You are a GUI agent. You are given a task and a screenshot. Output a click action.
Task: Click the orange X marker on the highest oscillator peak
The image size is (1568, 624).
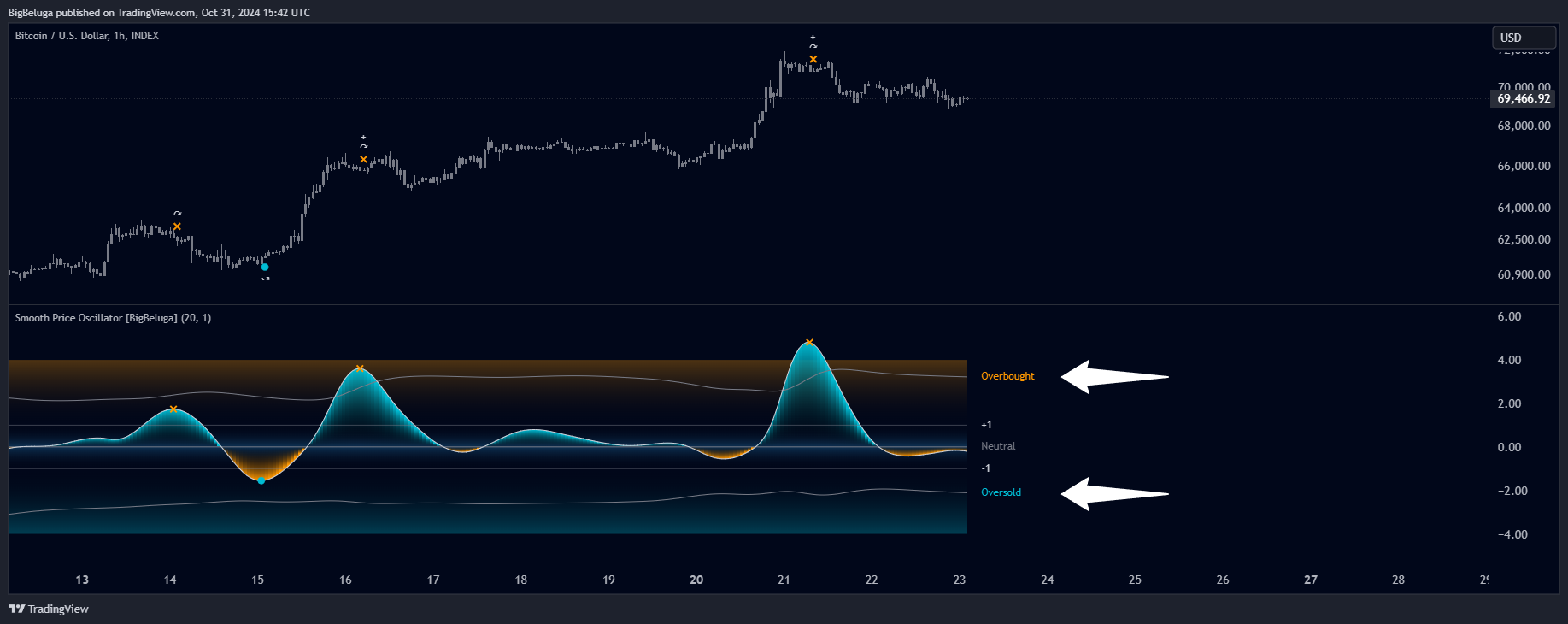[x=809, y=343]
